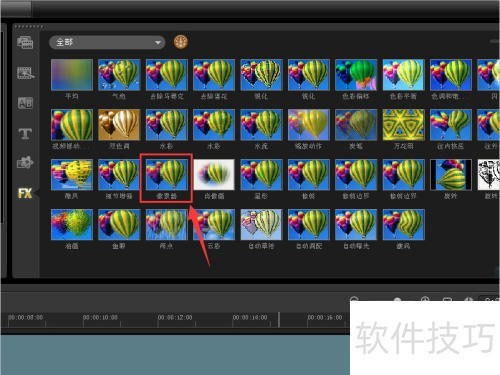
Task: Select the white vignette balloon filter thumbnail
Action: point(214,175)
